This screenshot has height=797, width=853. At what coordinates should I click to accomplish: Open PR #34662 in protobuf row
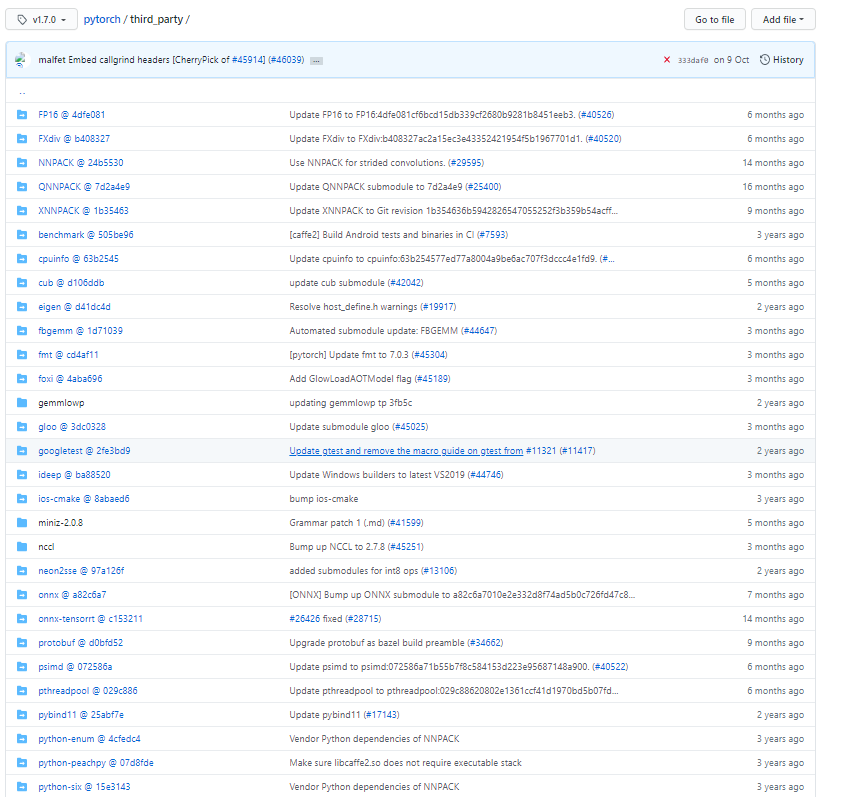485,642
